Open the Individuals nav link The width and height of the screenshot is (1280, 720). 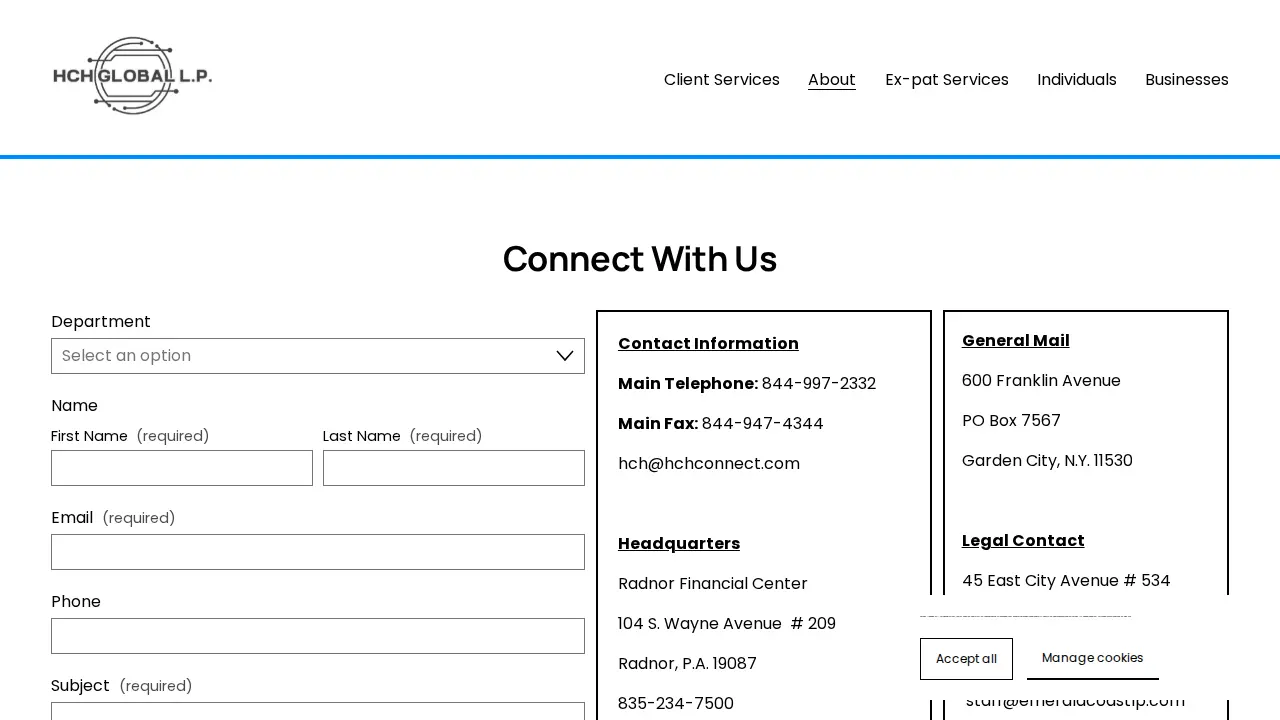point(1077,80)
